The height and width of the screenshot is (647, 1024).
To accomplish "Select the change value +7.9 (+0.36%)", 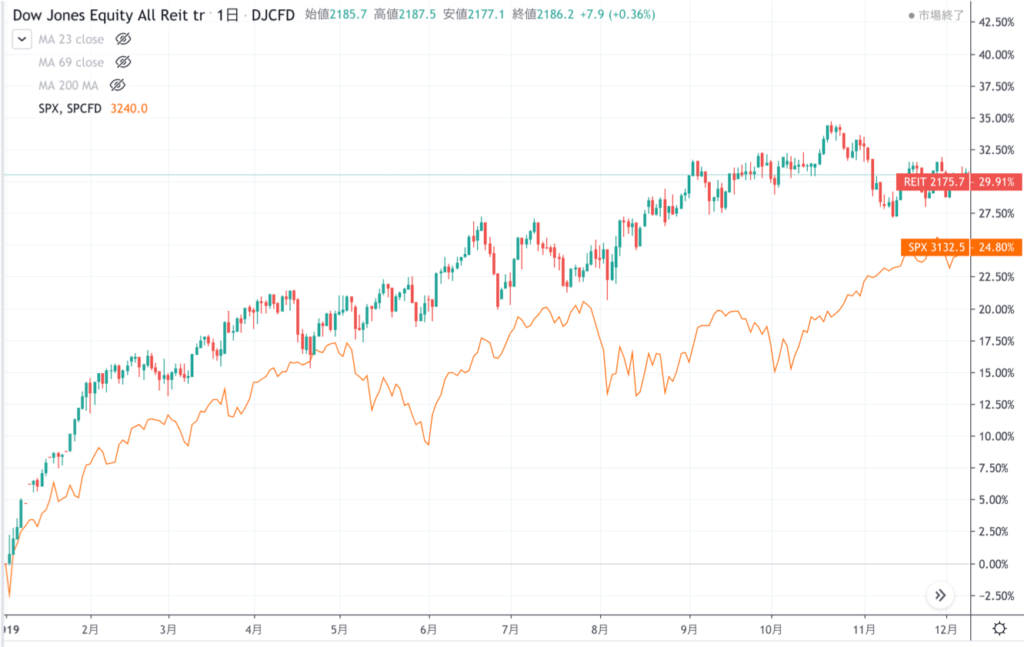I will point(618,14).
